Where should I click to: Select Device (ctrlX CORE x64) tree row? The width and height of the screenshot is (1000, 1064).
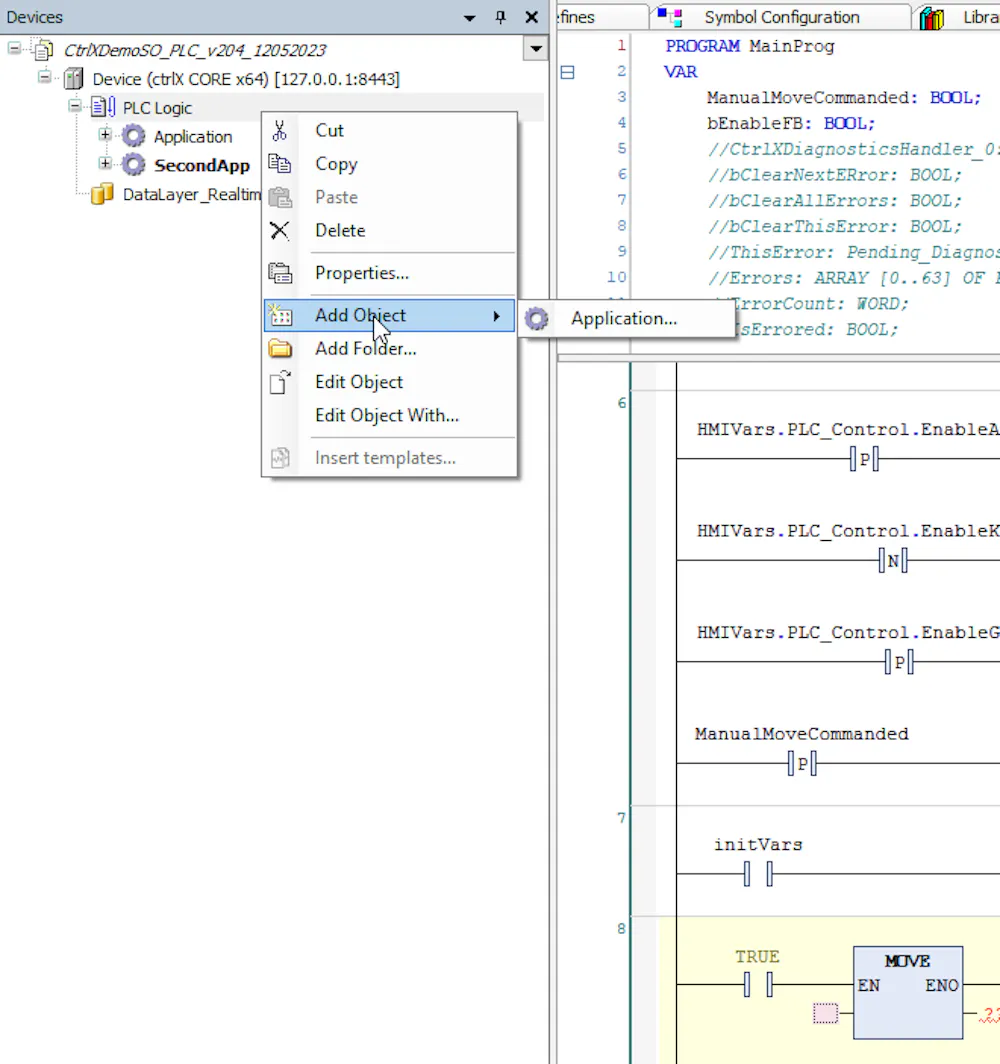point(246,79)
